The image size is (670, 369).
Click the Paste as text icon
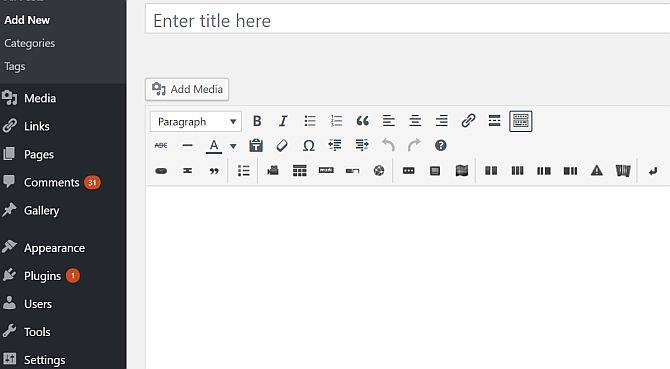tap(256, 146)
